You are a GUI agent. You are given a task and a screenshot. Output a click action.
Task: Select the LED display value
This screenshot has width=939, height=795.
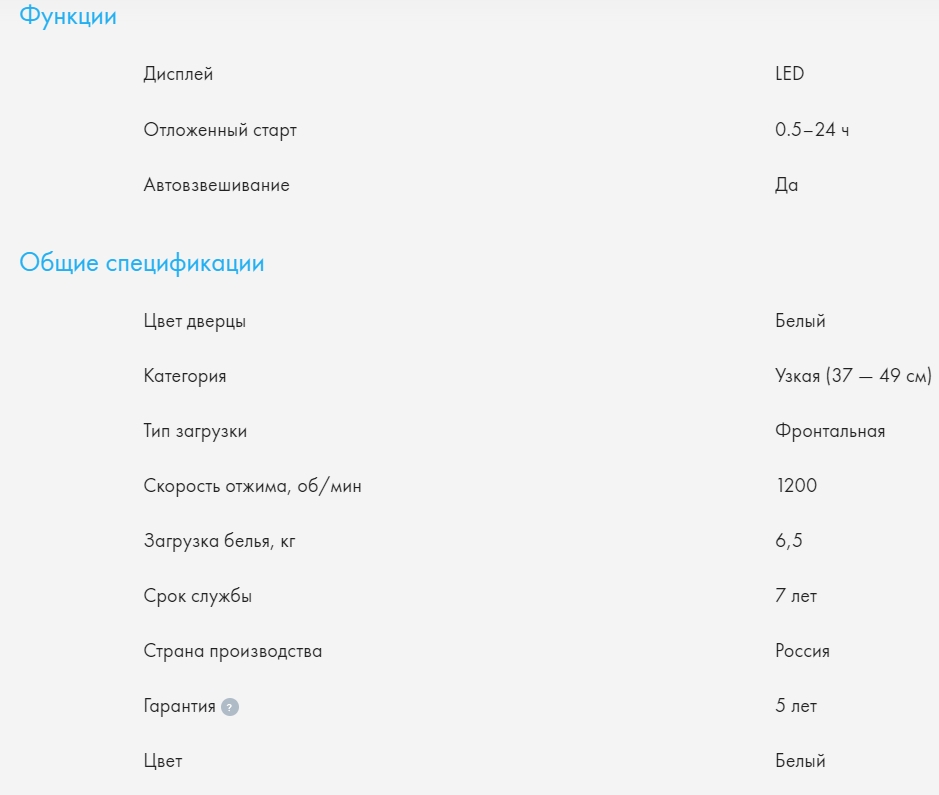789,74
